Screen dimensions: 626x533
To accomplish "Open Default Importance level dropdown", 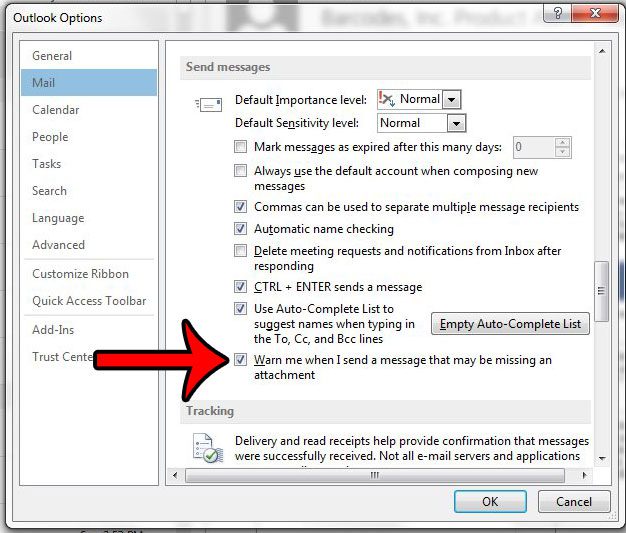I will tap(452, 99).
